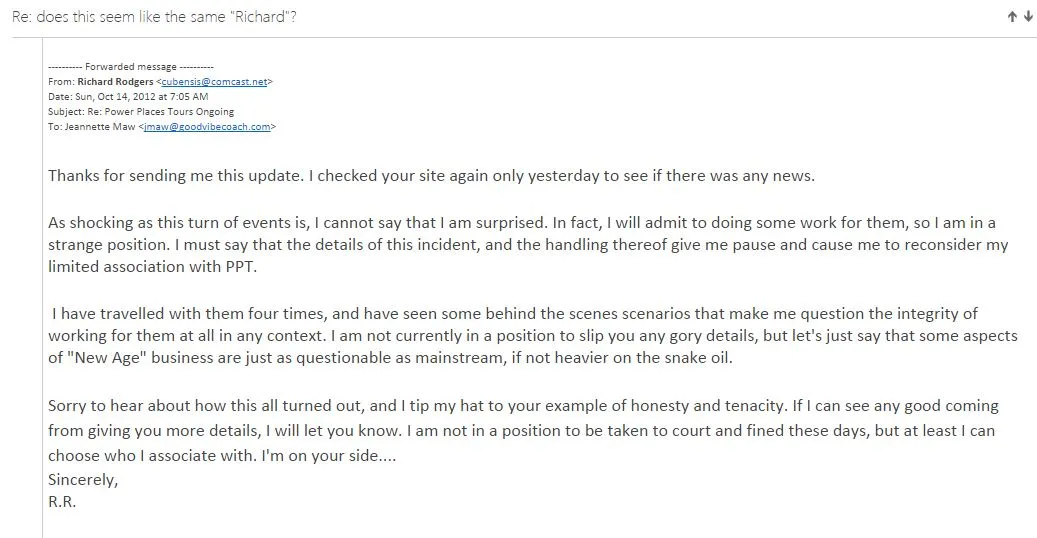Open the jmaw@goodvibecoach.com email link
Viewport: 1037px width, 538px height.
(x=207, y=126)
